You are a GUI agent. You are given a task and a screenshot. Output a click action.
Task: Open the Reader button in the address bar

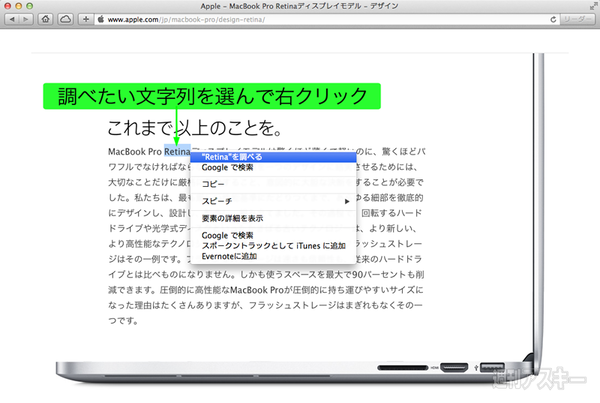pyautogui.click(x=578, y=19)
